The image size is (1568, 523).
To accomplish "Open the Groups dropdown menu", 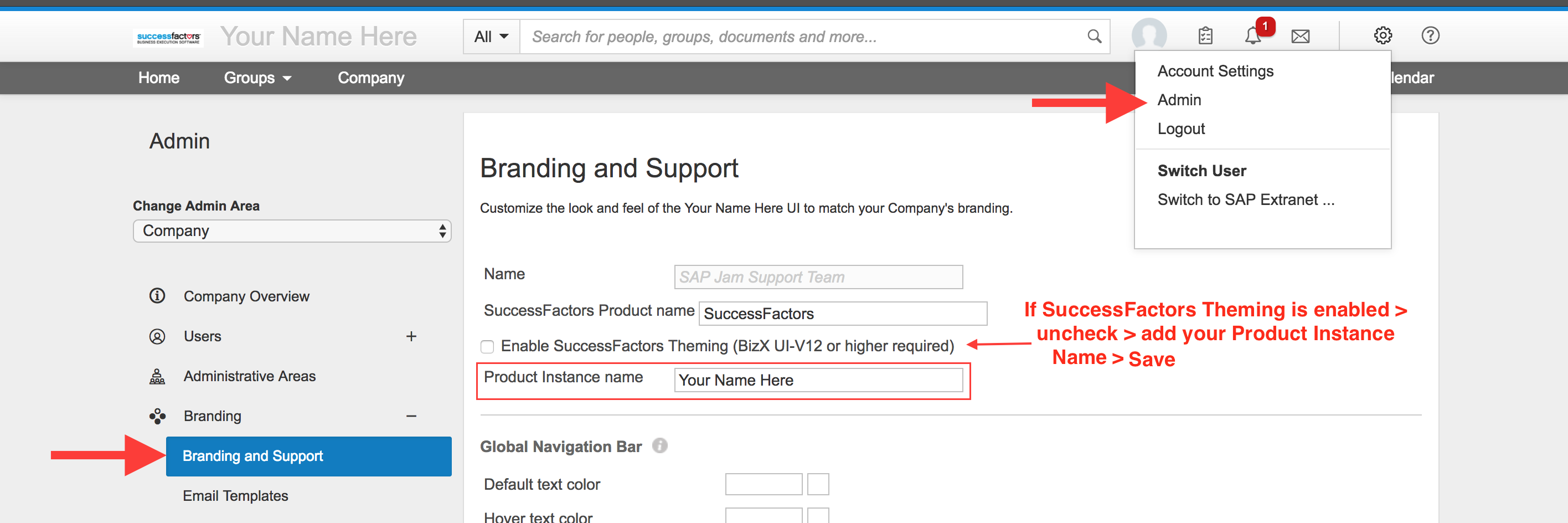I will click(257, 78).
